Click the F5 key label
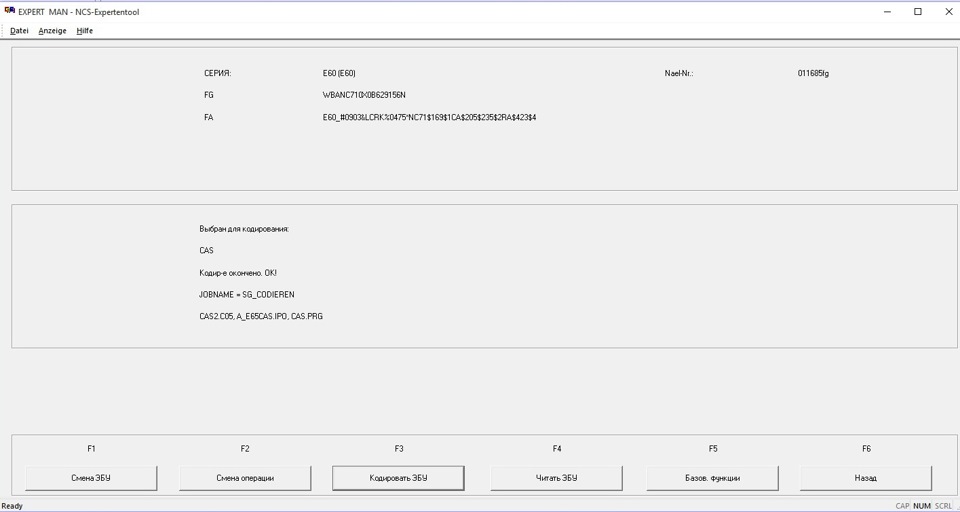This screenshot has width=960, height=512. tap(713, 449)
